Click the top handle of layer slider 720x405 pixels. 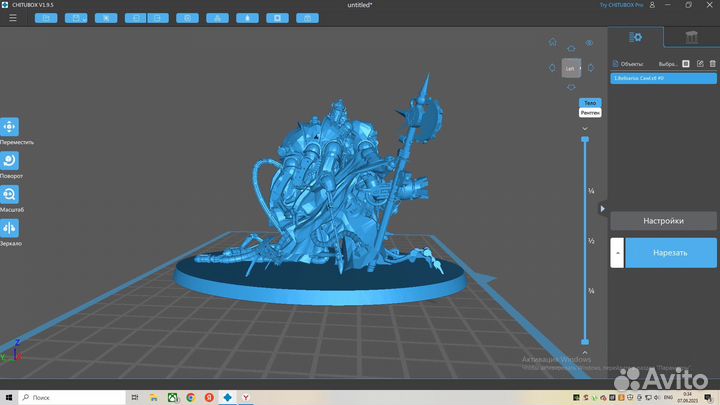pos(585,139)
